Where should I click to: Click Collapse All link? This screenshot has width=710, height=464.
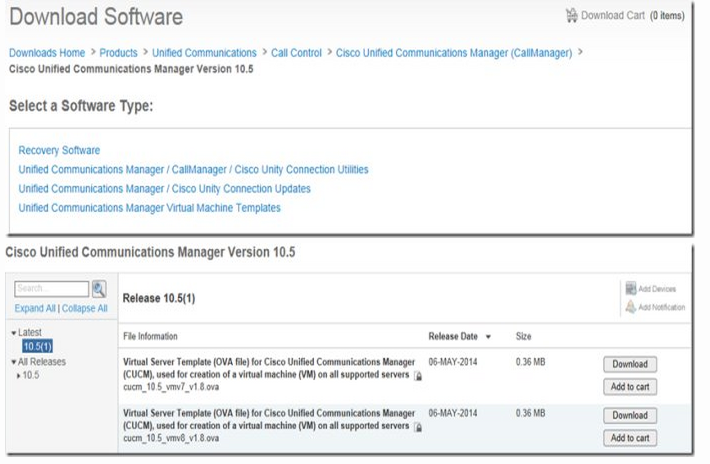coord(85,308)
